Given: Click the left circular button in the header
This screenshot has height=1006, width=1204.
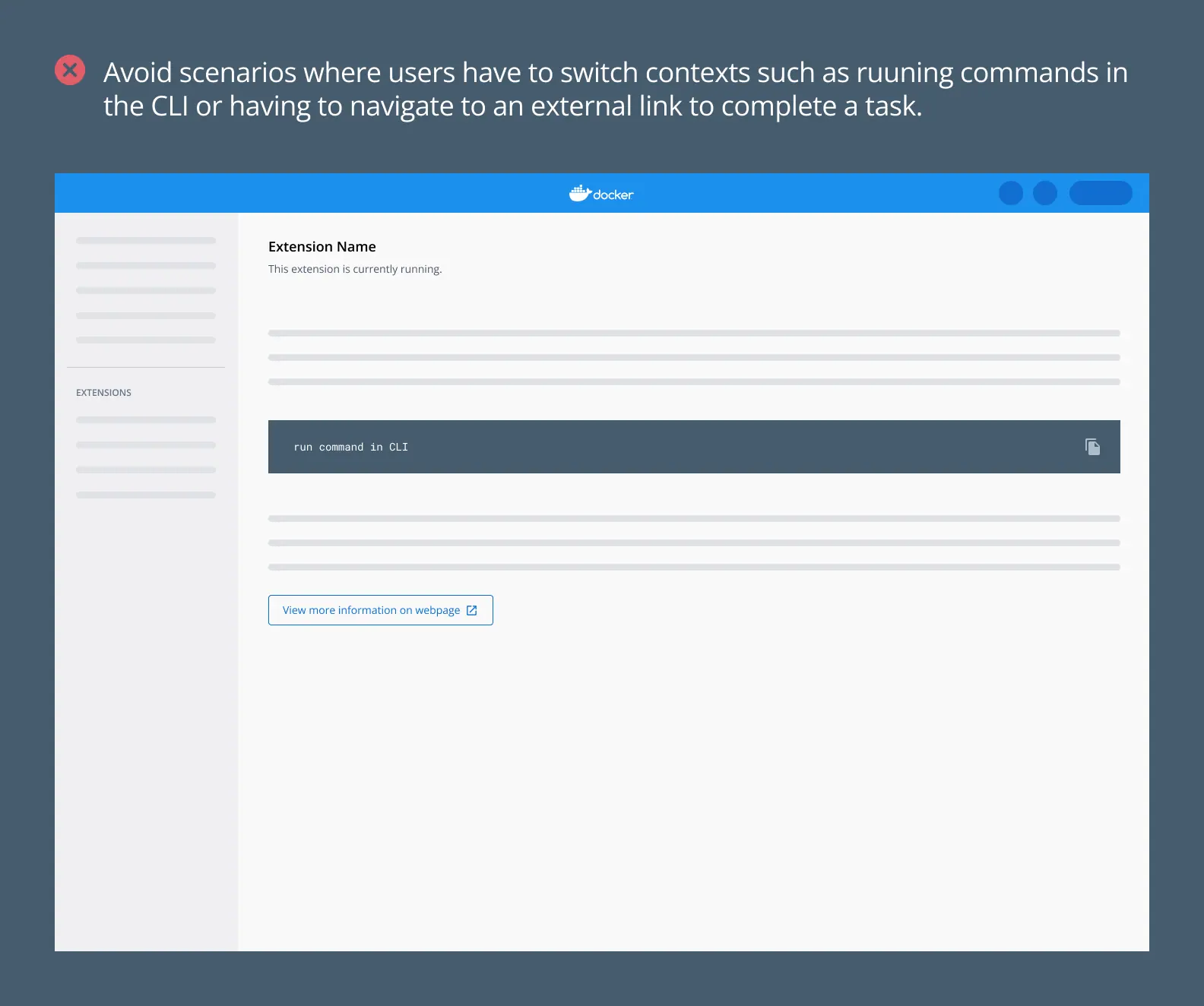Looking at the screenshot, I should click(1010, 193).
